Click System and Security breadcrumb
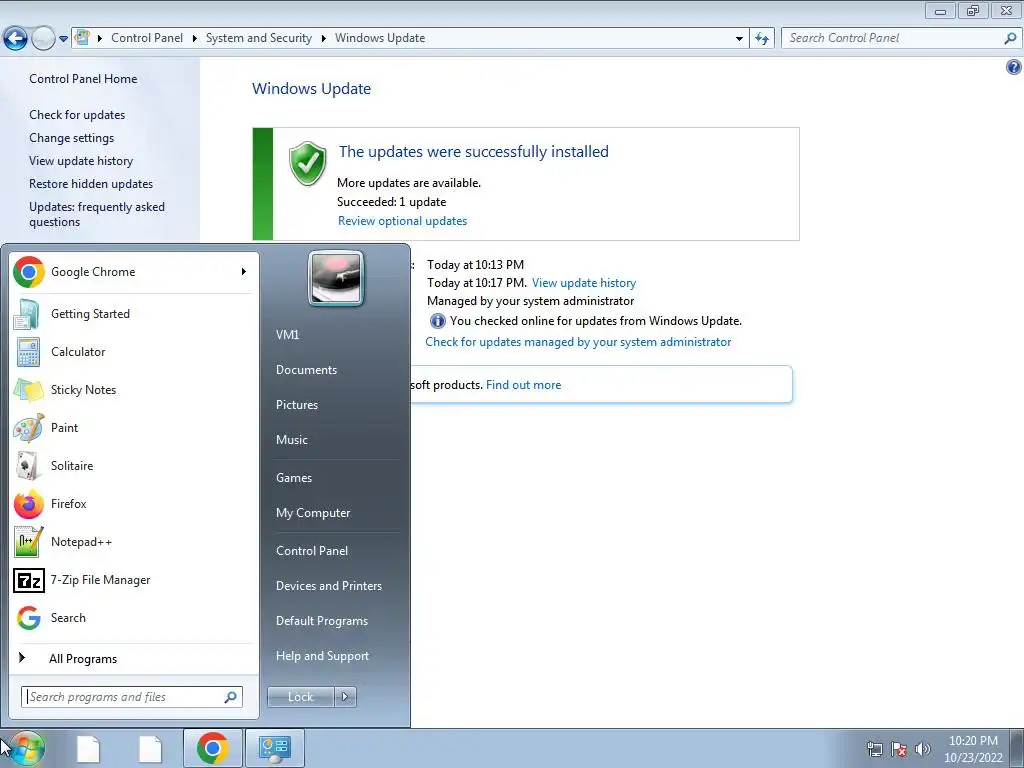Image resolution: width=1024 pixels, height=768 pixels. point(259,39)
